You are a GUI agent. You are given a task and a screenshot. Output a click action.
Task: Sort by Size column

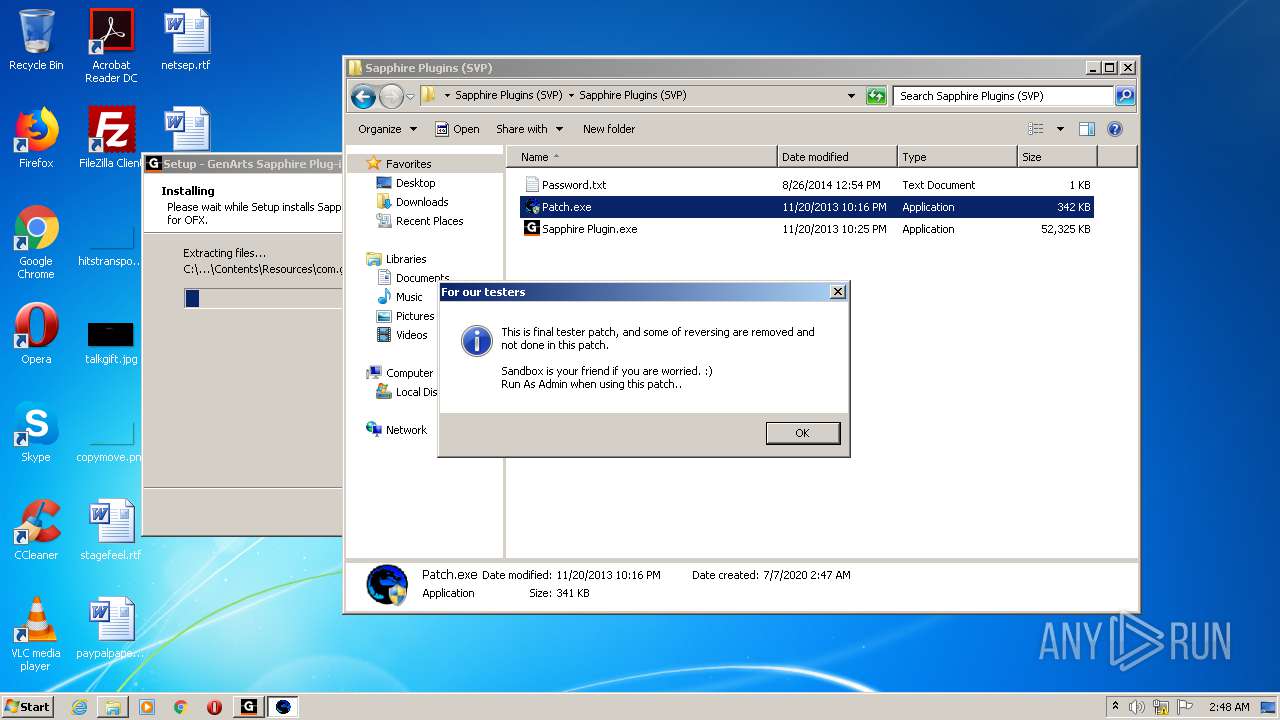1057,157
